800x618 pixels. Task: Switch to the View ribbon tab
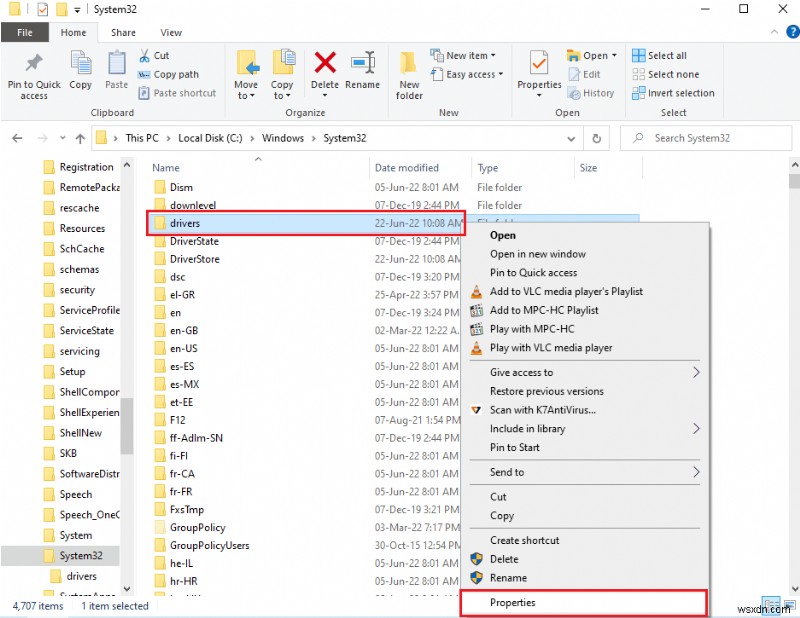pyautogui.click(x=171, y=33)
